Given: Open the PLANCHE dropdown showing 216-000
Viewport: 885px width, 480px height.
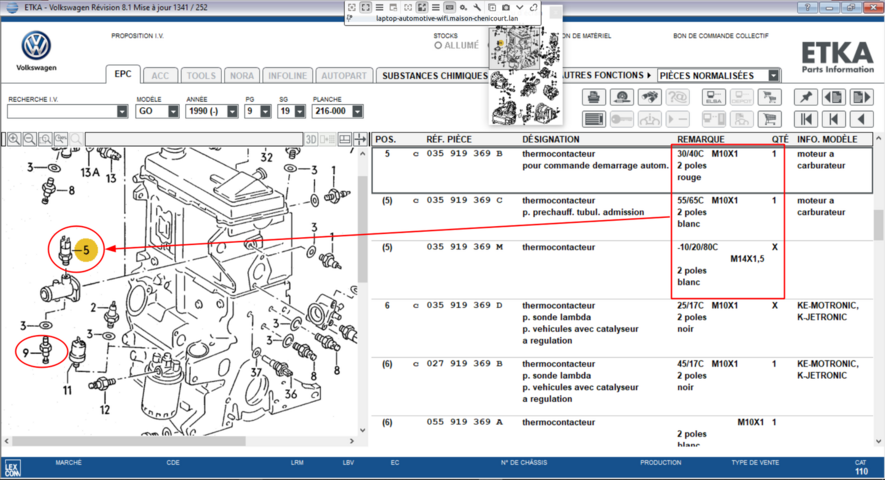Looking at the screenshot, I should tap(357, 111).
